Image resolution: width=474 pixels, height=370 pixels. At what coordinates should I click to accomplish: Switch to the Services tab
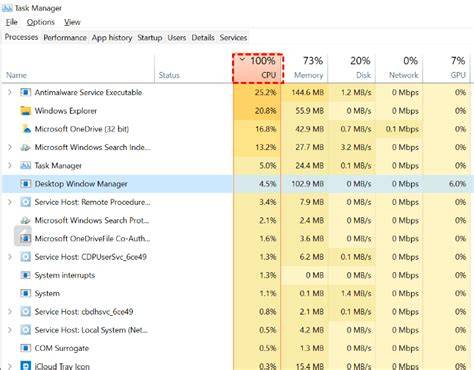(233, 38)
